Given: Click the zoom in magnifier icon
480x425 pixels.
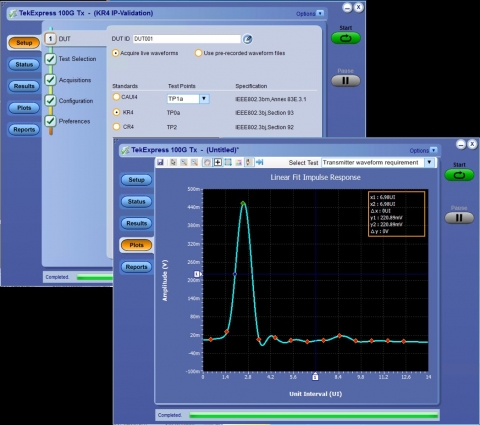Looking at the screenshot, I should tap(184, 162).
